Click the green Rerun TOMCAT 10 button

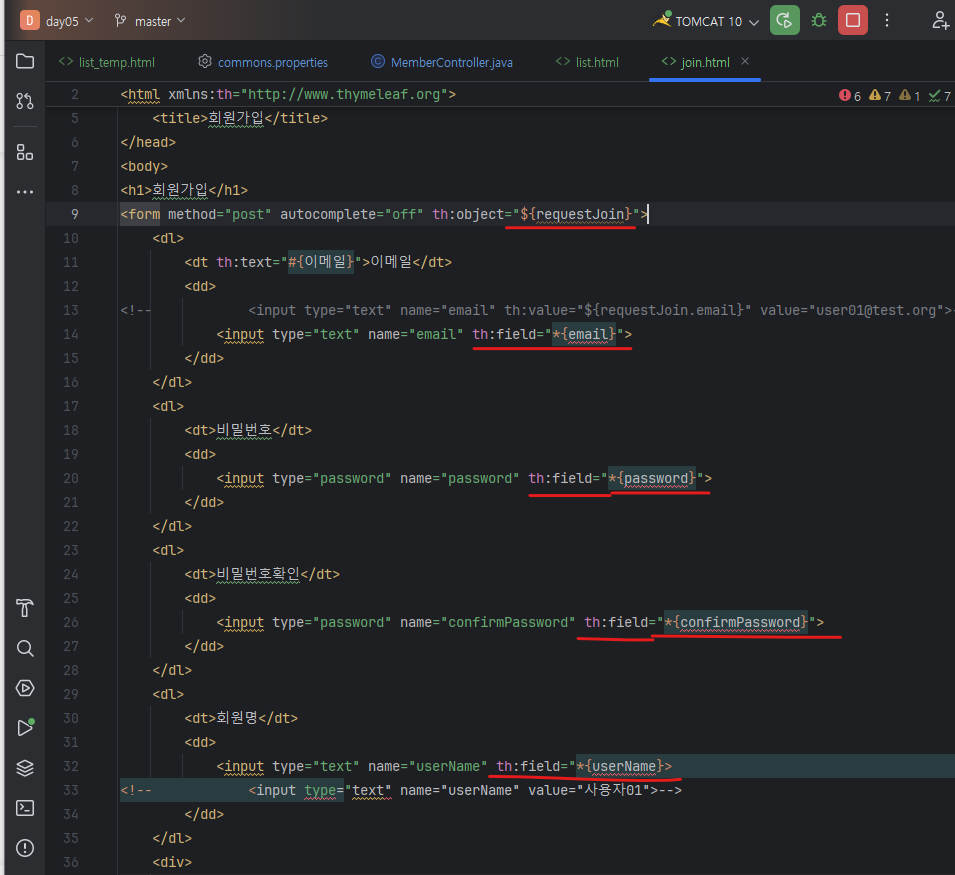(x=784, y=21)
